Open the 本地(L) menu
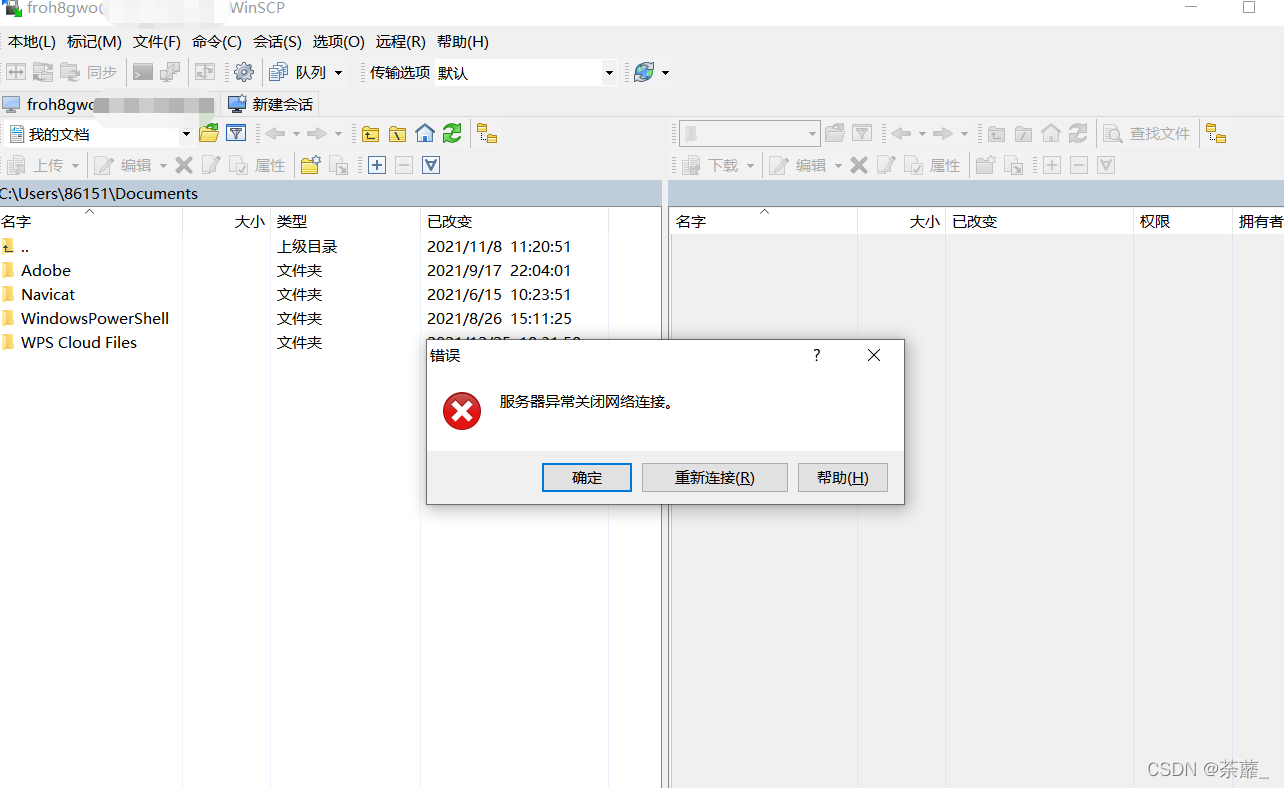 (x=32, y=41)
